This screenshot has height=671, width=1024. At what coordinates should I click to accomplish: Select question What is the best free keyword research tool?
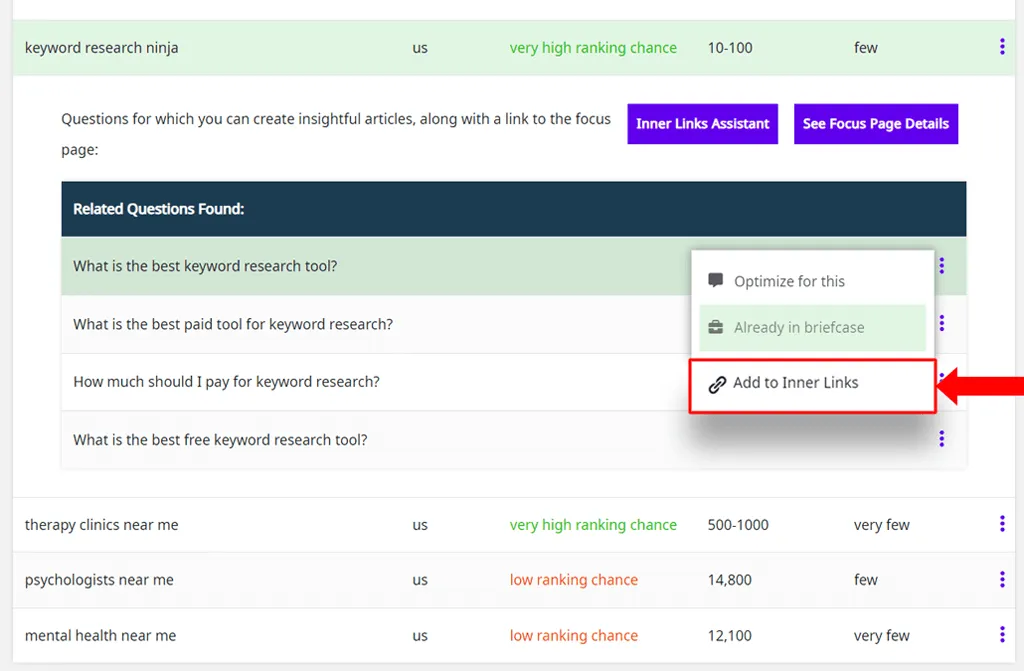coord(220,440)
